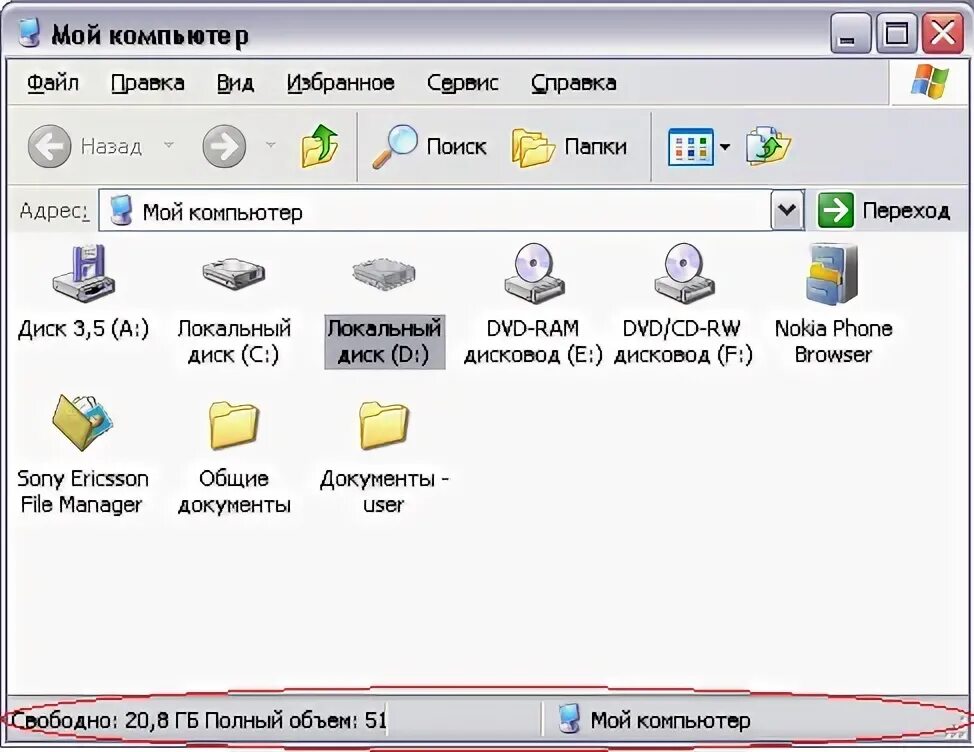Open Поиск search from the toolbar
The width and height of the screenshot is (974, 752).
tap(429, 147)
